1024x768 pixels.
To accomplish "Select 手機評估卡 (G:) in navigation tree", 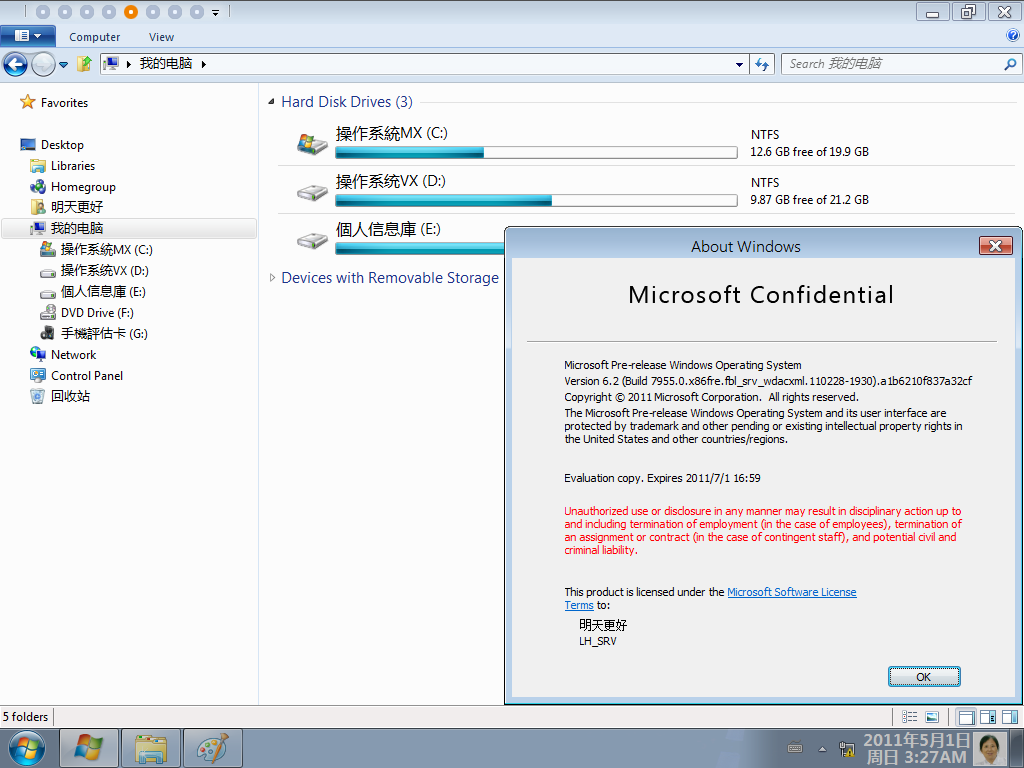I will point(104,334).
